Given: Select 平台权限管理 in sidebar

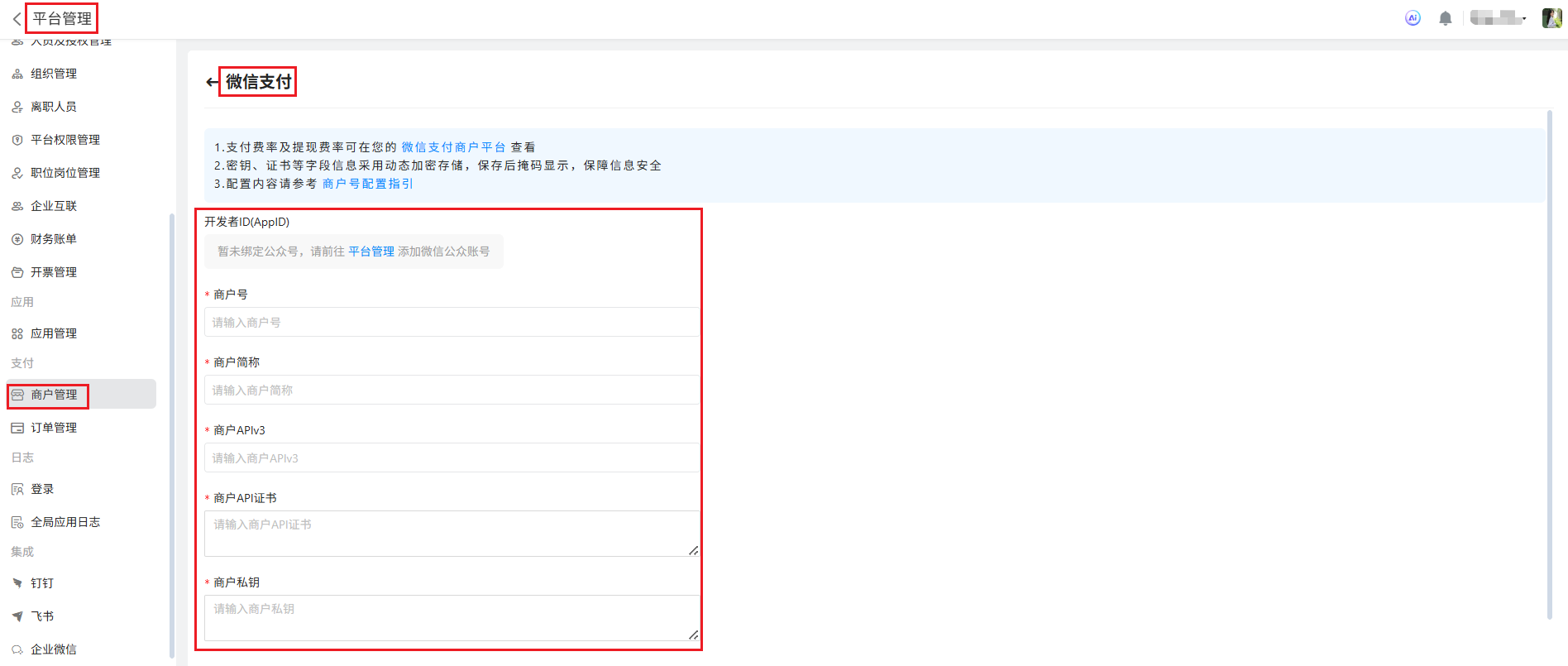Looking at the screenshot, I should (65, 140).
